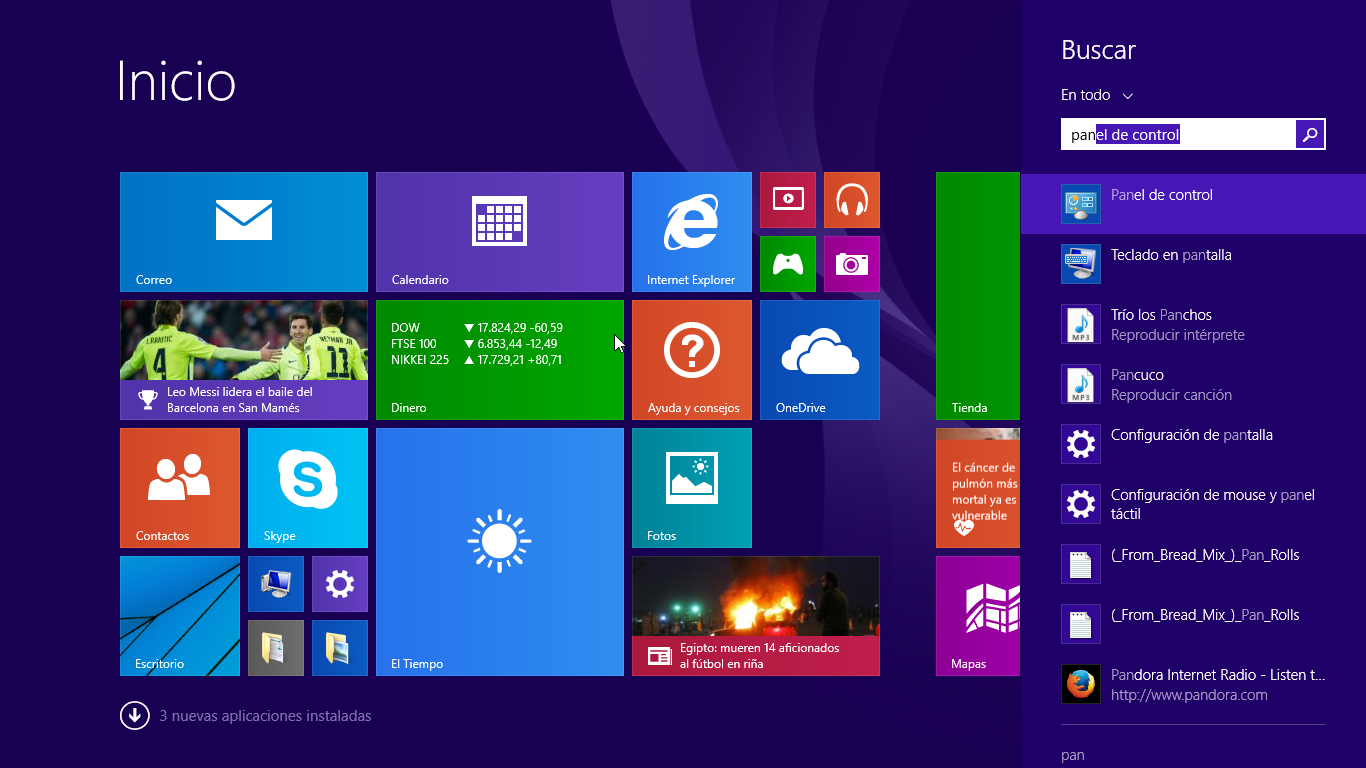Screen dimensions: 1366x768
Task: Open the Escritorio desktop tile
Action: point(180,616)
